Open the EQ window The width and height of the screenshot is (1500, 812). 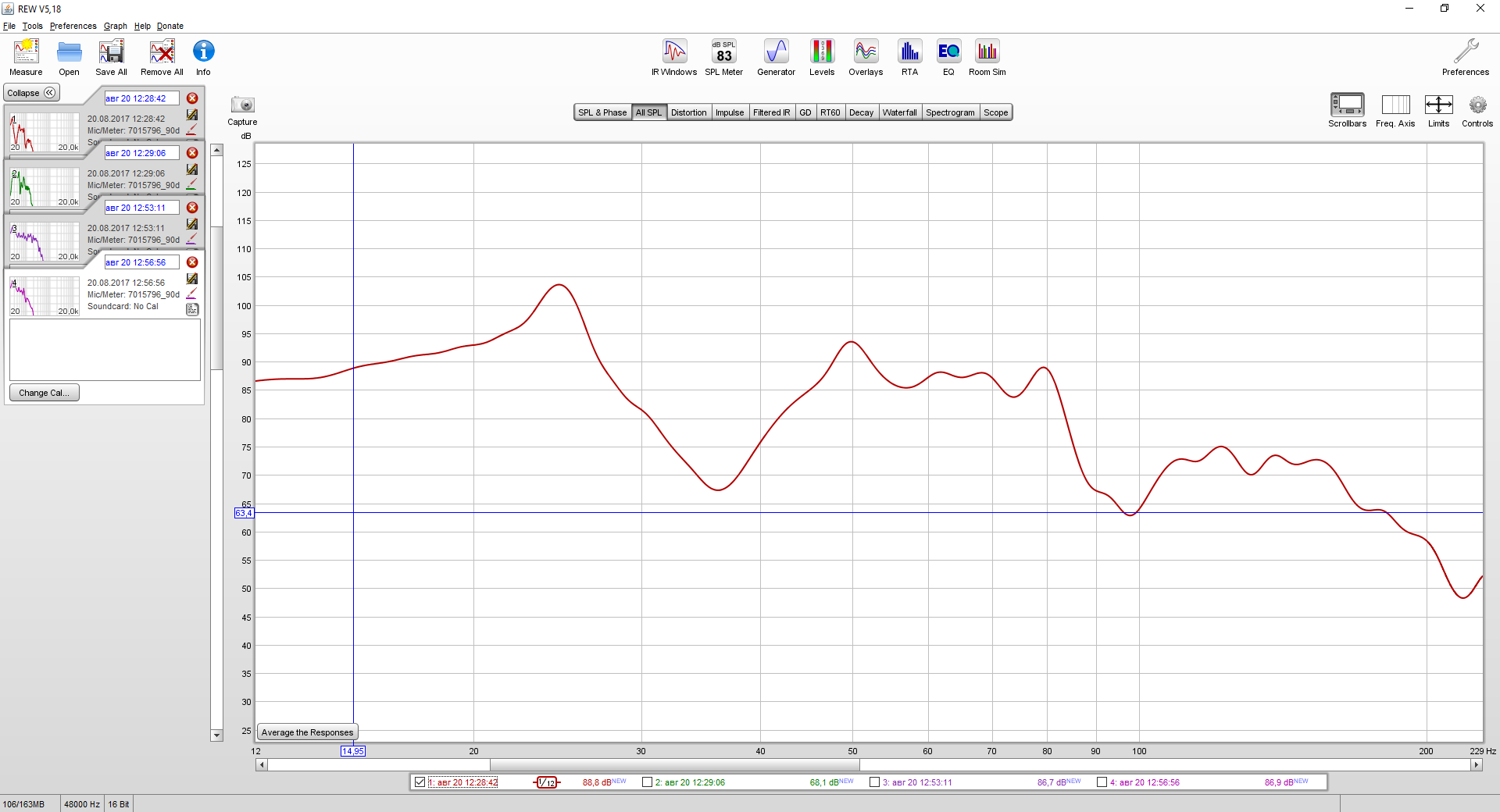(x=948, y=58)
